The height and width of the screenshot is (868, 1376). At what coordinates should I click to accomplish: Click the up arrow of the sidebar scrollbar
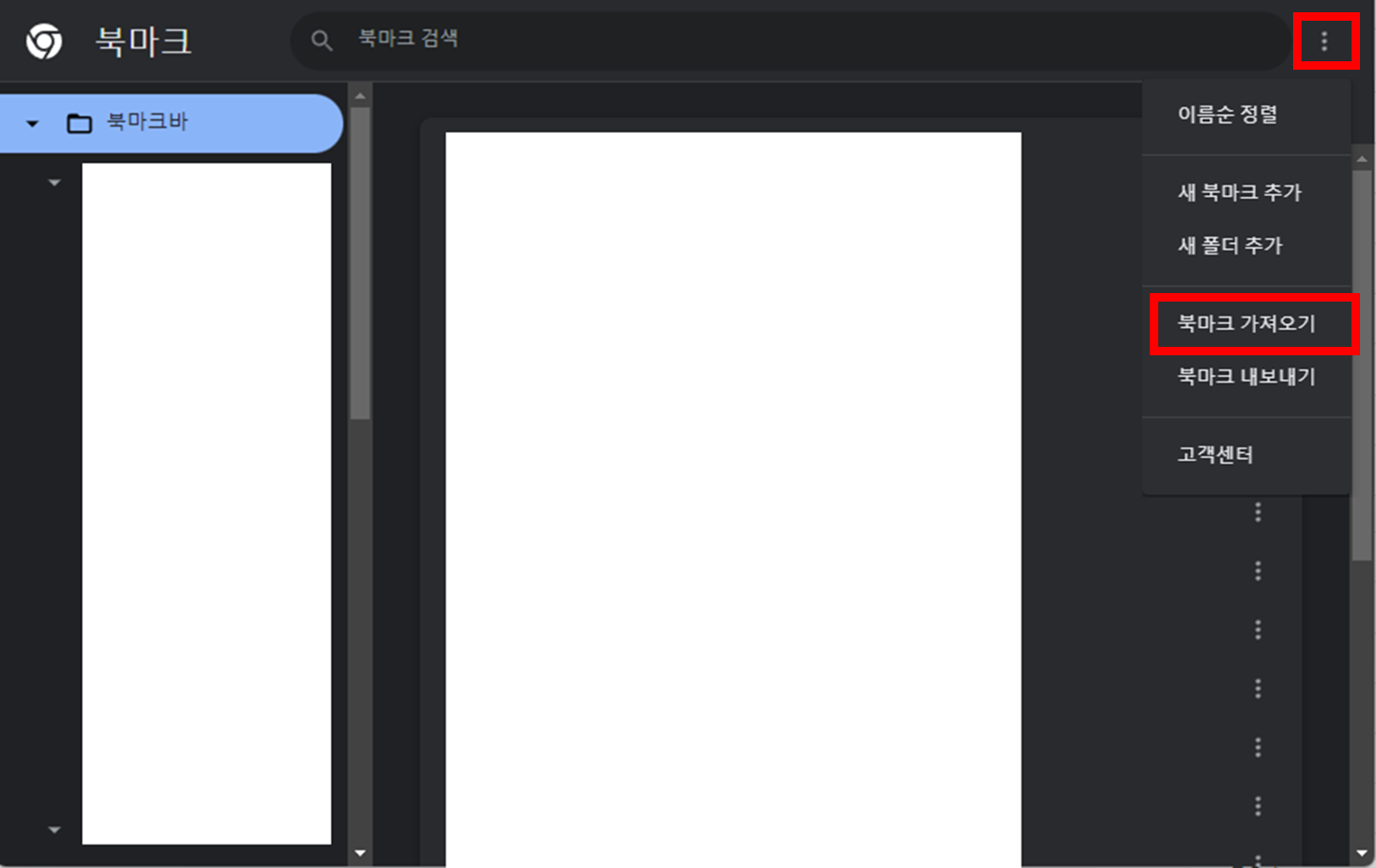point(360,93)
